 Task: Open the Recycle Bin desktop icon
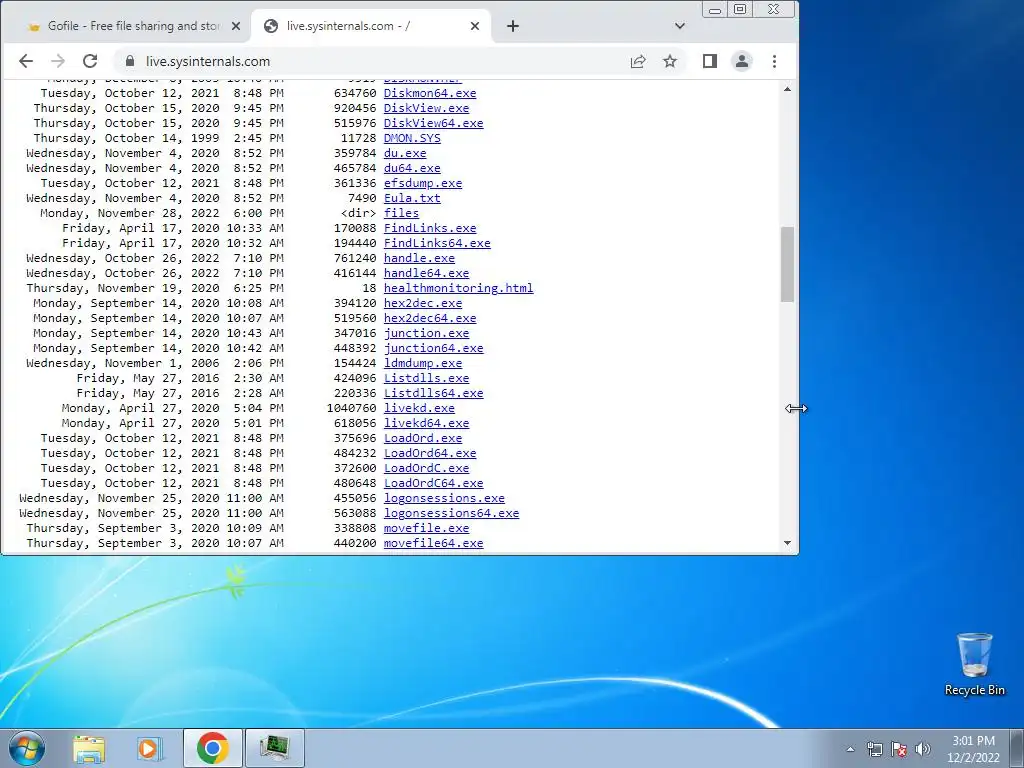click(974, 664)
